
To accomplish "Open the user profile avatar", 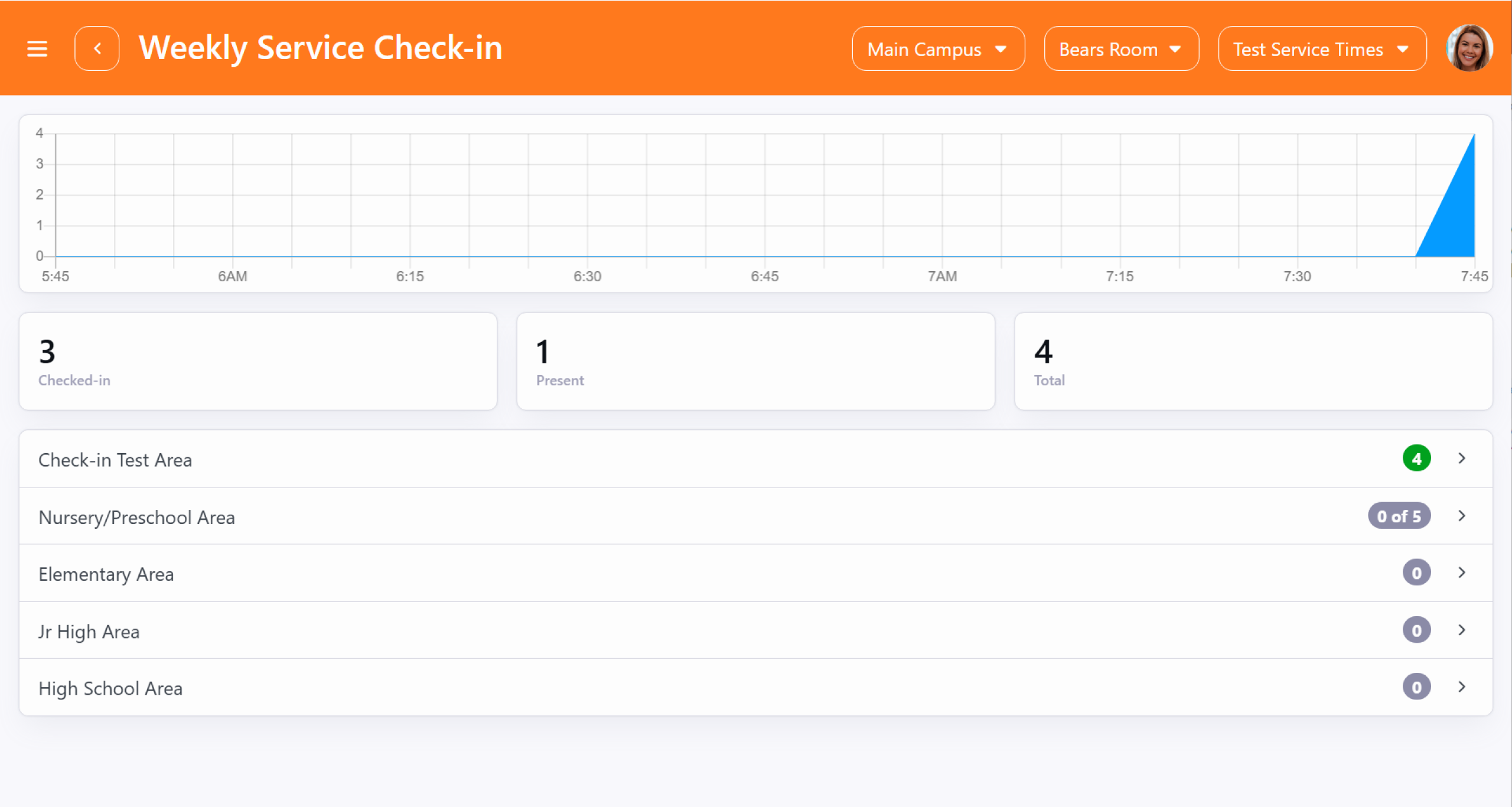I will click(1469, 48).
